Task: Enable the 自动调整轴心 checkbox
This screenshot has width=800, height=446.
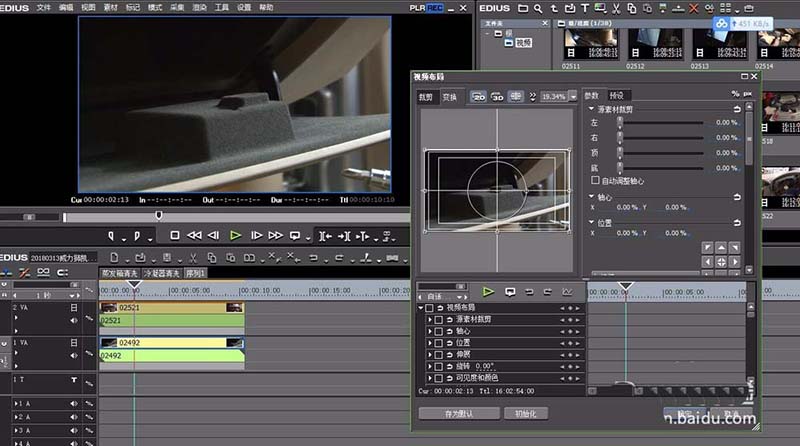Action: click(x=596, y=182)
